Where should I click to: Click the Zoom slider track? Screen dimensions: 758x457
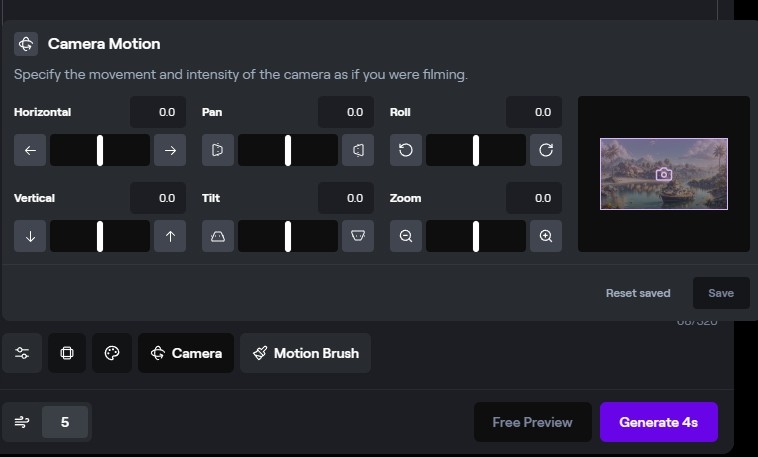[x=476, y=236]
